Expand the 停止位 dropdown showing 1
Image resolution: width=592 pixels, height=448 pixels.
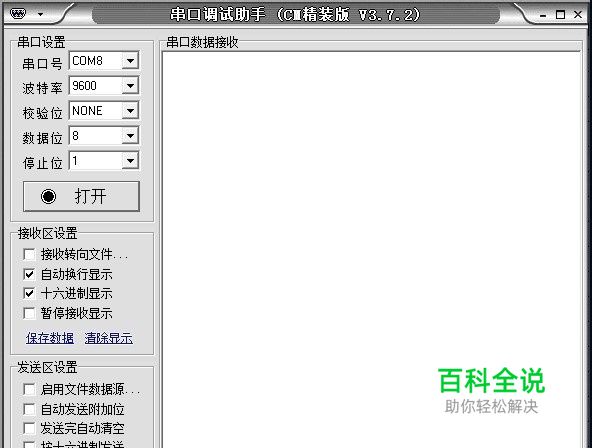[130, 161]
